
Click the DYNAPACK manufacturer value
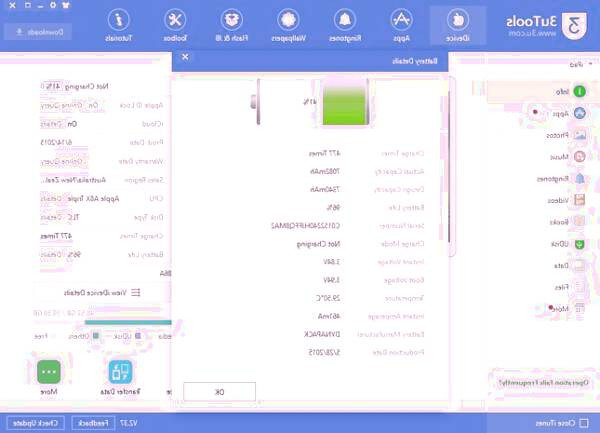click(x=322, y=334)
